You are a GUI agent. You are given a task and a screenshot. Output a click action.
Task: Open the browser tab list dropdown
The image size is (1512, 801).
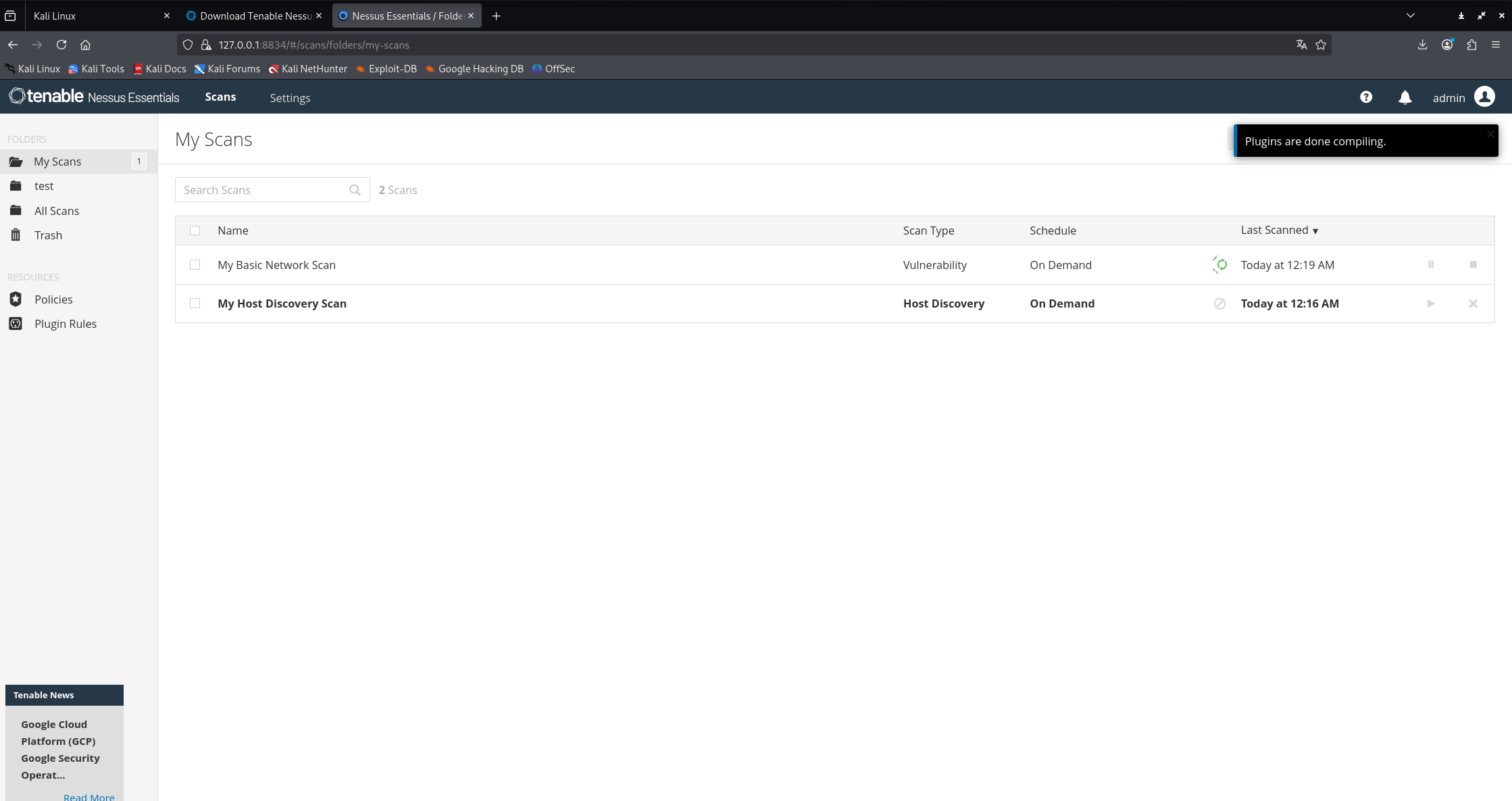[1410, 16]
